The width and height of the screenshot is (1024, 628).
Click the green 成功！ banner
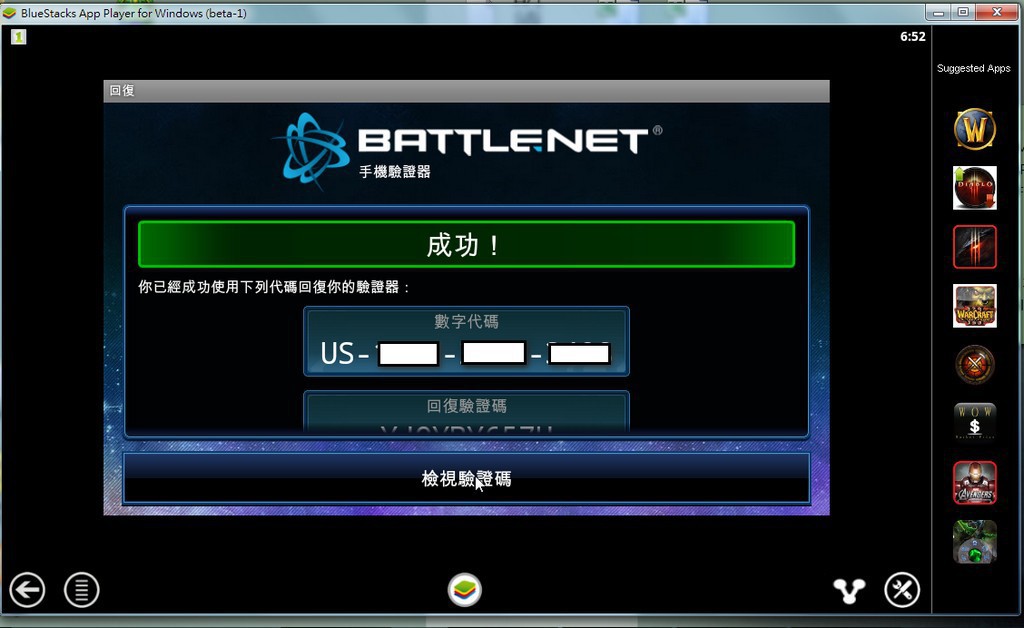pos(466,245)
